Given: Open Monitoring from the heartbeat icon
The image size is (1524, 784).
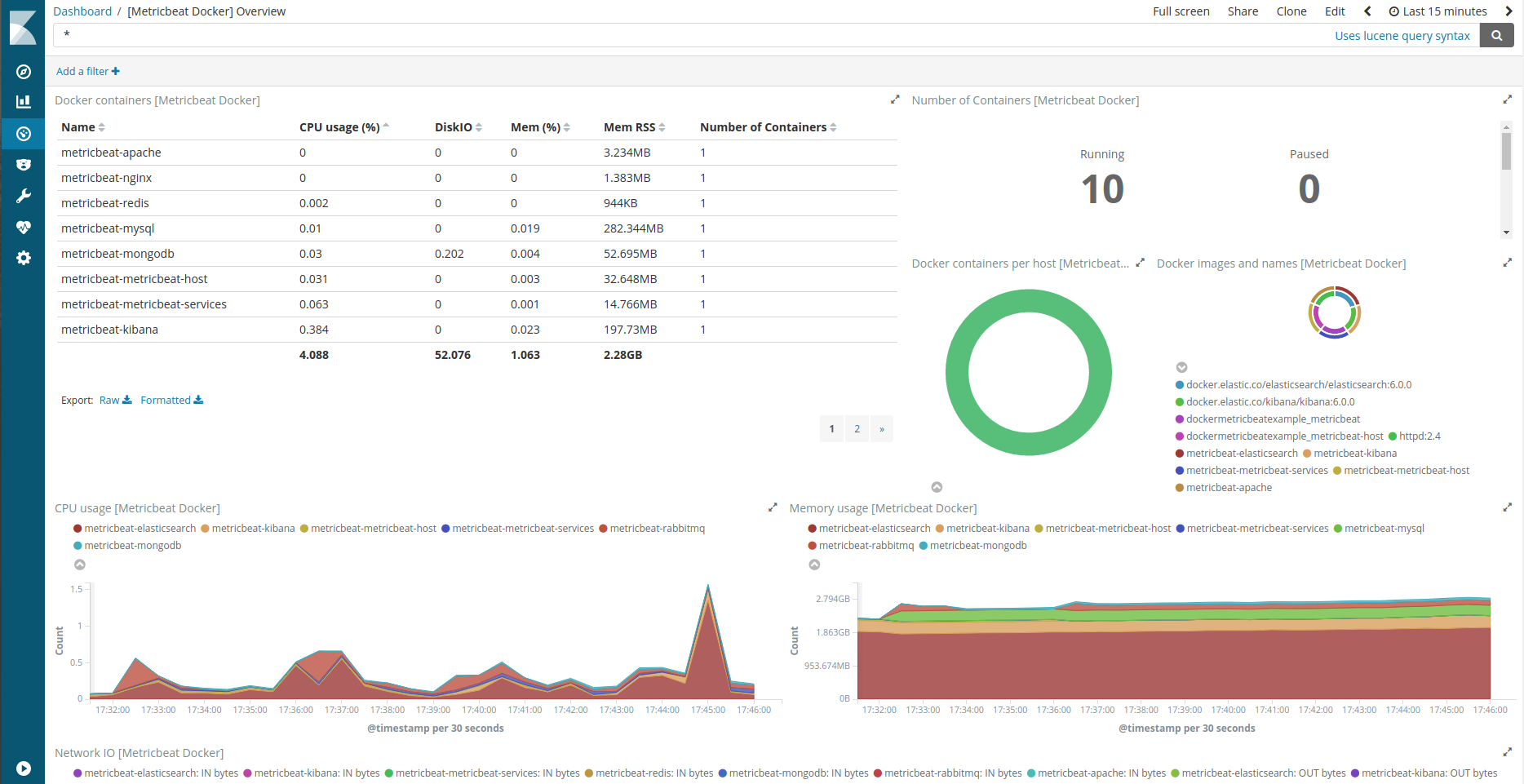Looking at the screenshot, I should coord(24,227).
